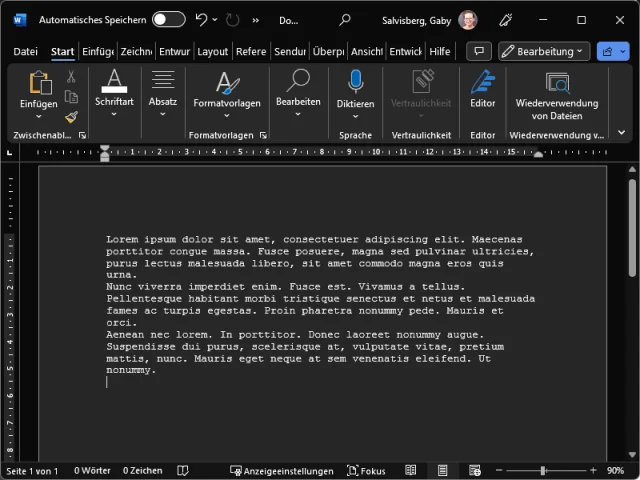Open the comments speech bubble button
The width and height of the screenshot is (640, 480).
pos(479,51)
